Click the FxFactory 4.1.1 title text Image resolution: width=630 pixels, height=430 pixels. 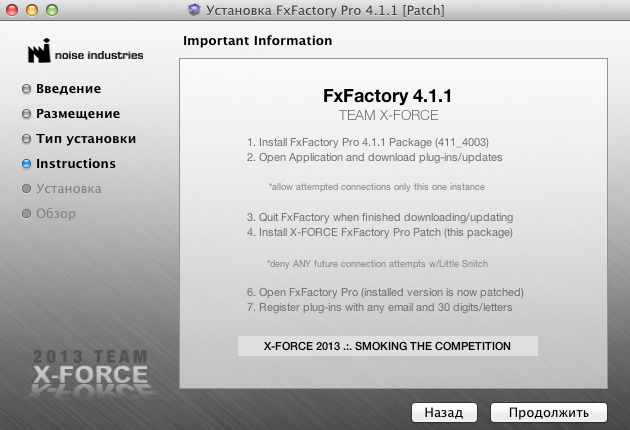pyautogui.click(x=387, y=96)
